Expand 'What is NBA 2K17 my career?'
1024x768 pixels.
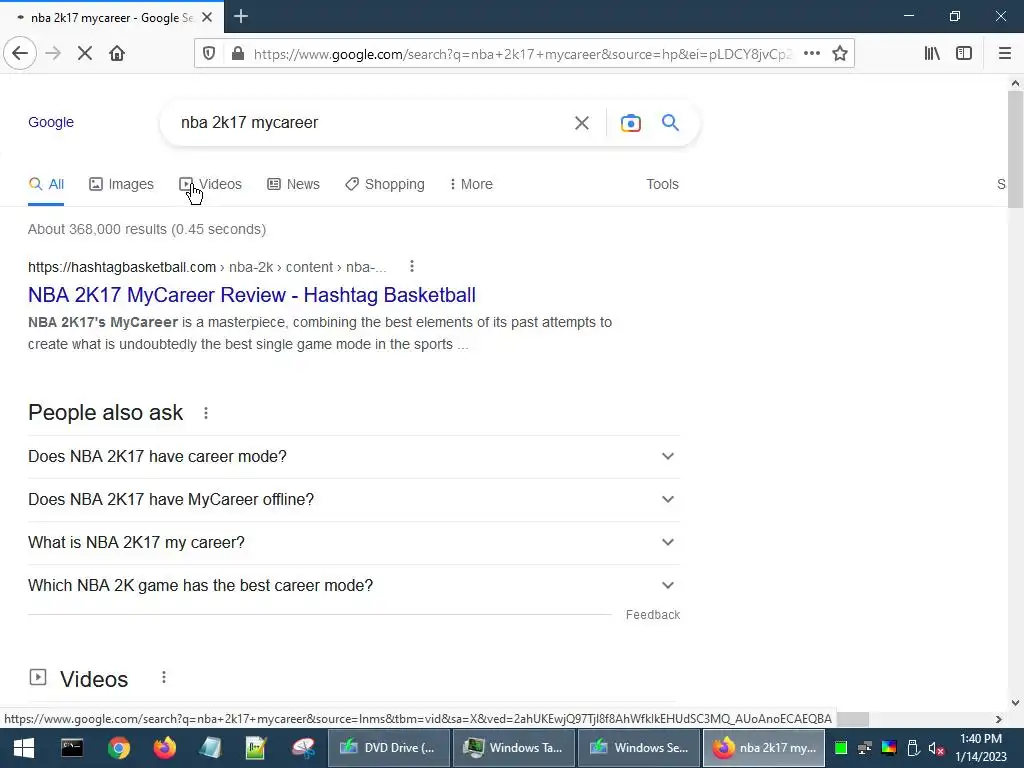(353, 543)
